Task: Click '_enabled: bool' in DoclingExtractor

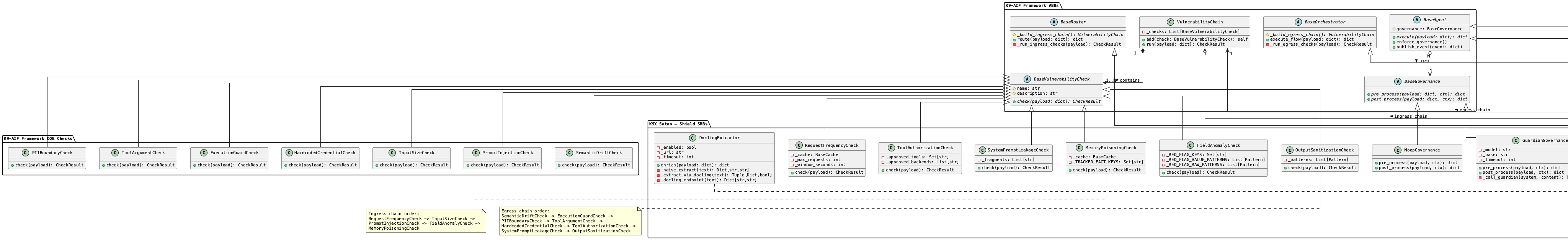Action: (679, 147)
